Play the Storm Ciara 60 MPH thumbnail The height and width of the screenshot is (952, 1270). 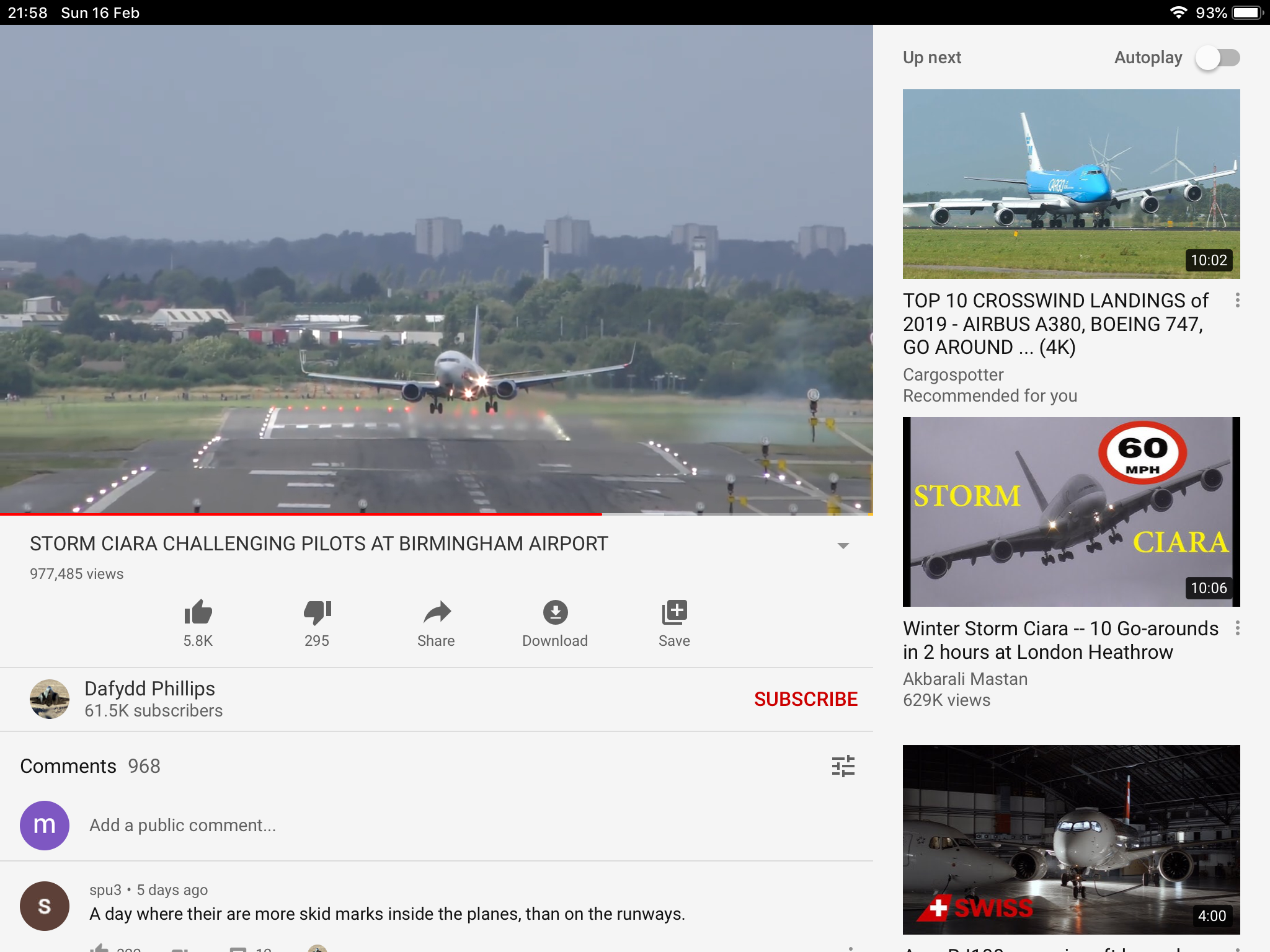click(x=1071, y=511)
